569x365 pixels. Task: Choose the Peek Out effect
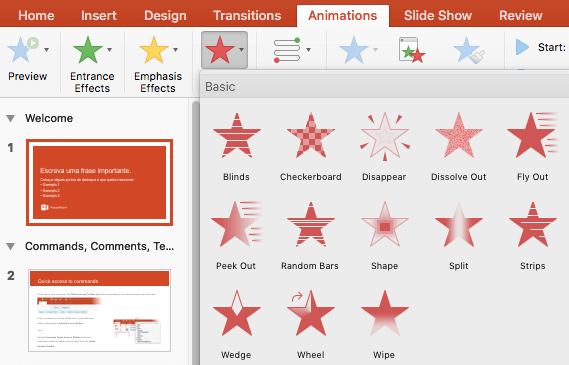point(236,235)
